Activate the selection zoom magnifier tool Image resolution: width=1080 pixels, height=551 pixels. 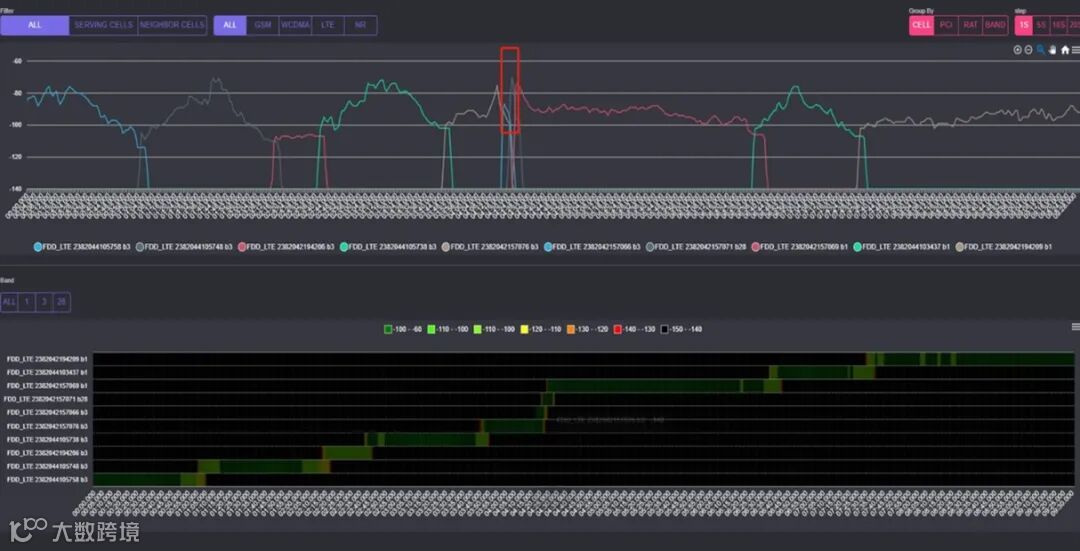pos(1041,50)
